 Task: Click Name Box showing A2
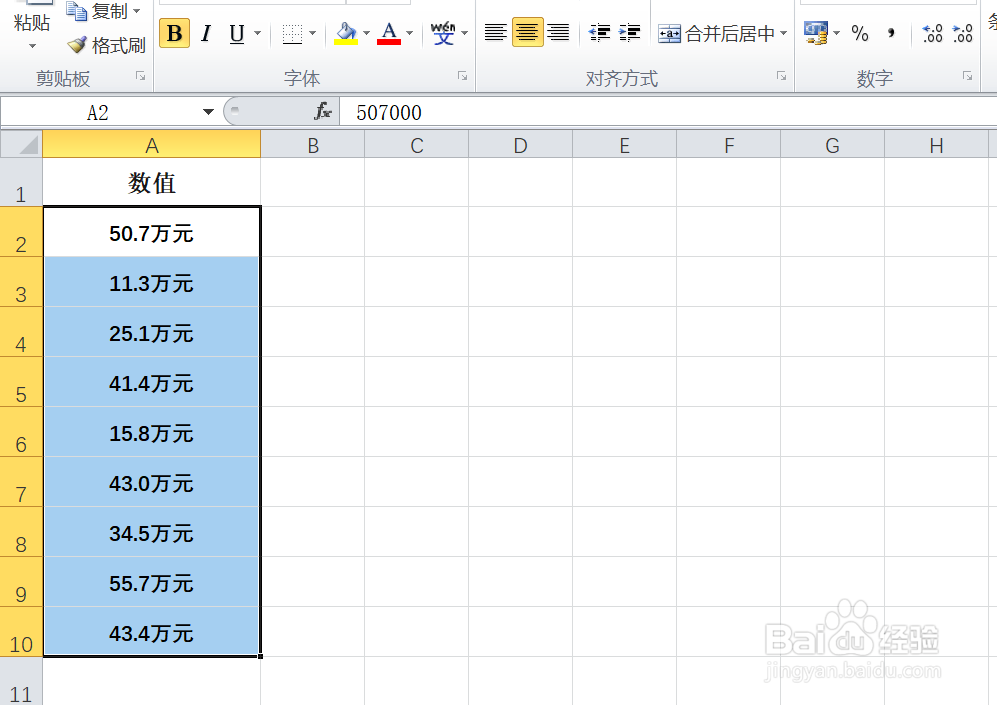tap(97, 113)
